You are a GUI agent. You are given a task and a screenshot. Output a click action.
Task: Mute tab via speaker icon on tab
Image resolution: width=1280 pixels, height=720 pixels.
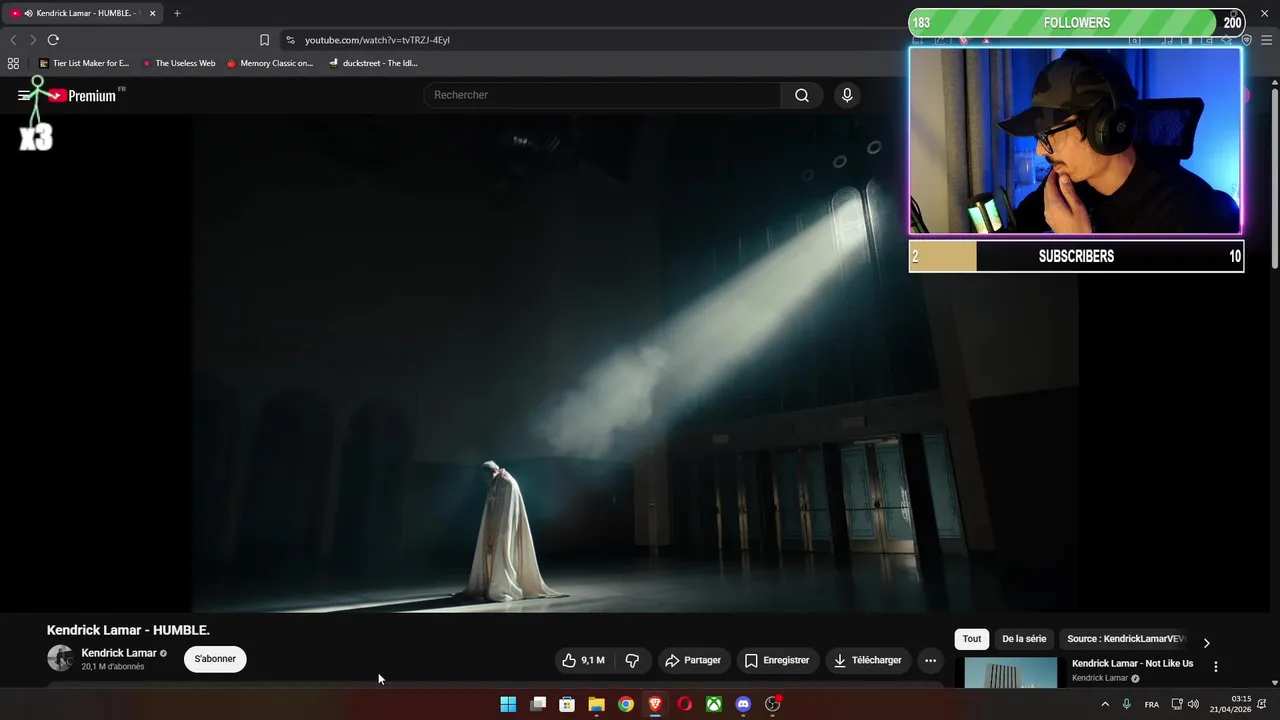click(x=28, y=13)
